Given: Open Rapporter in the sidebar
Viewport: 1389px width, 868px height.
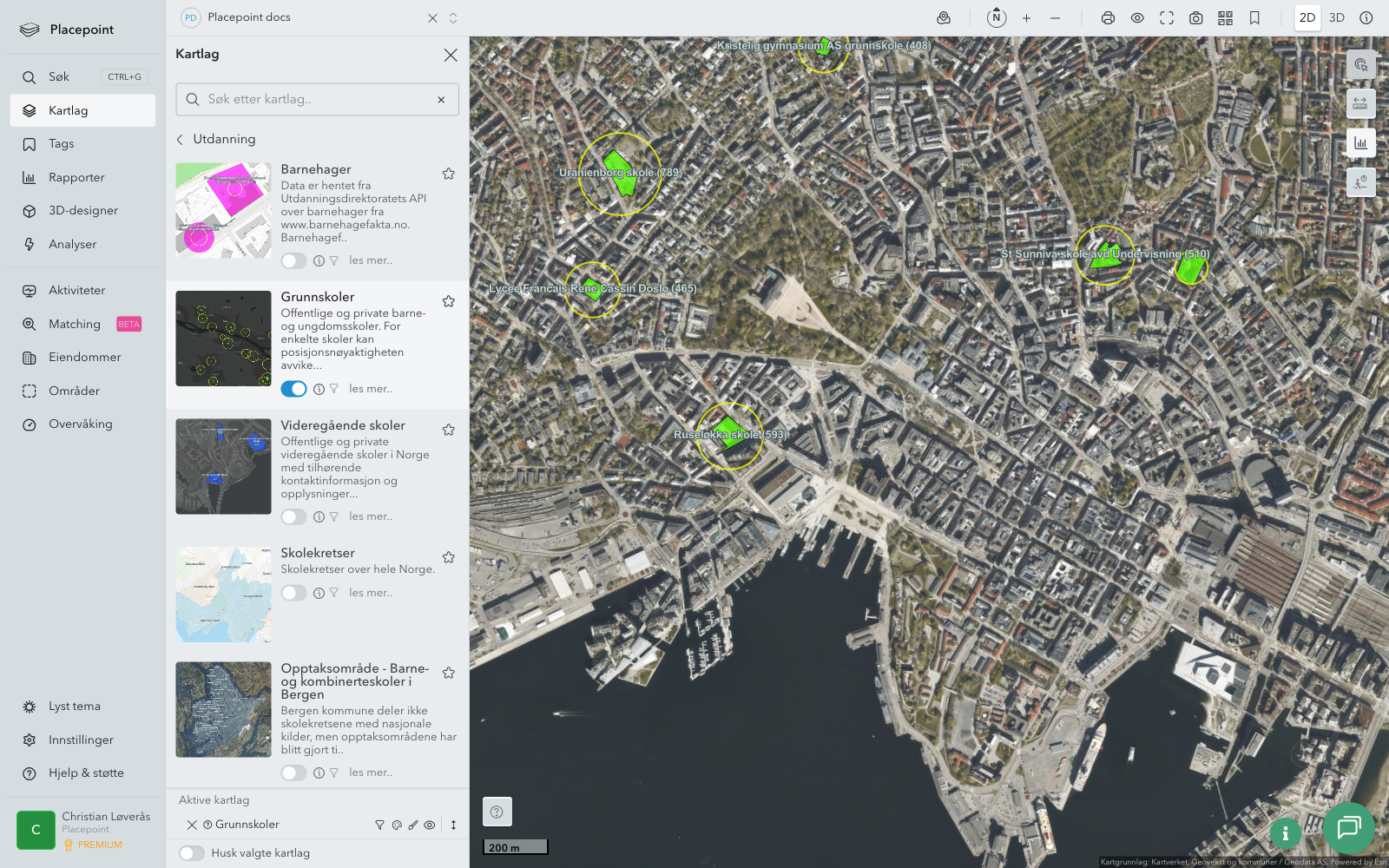Looking at the screenshot, I should click(76, 178).
